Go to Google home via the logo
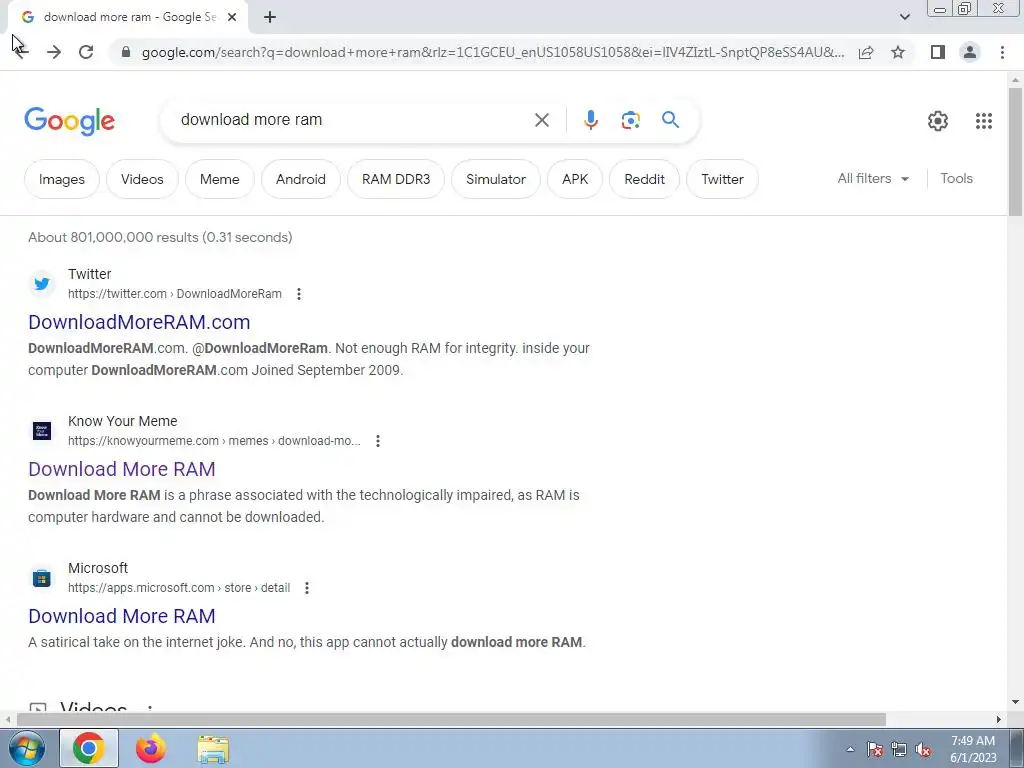The image size is (1024, 768). 69,121
